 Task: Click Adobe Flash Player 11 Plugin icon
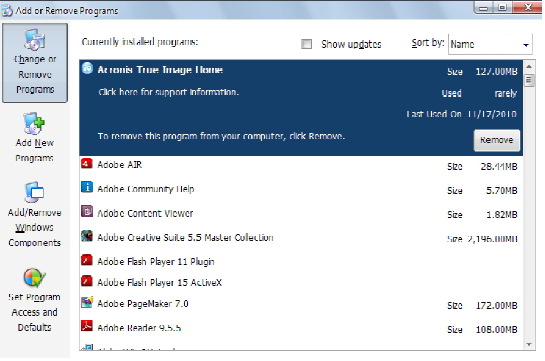click(87, 260)
